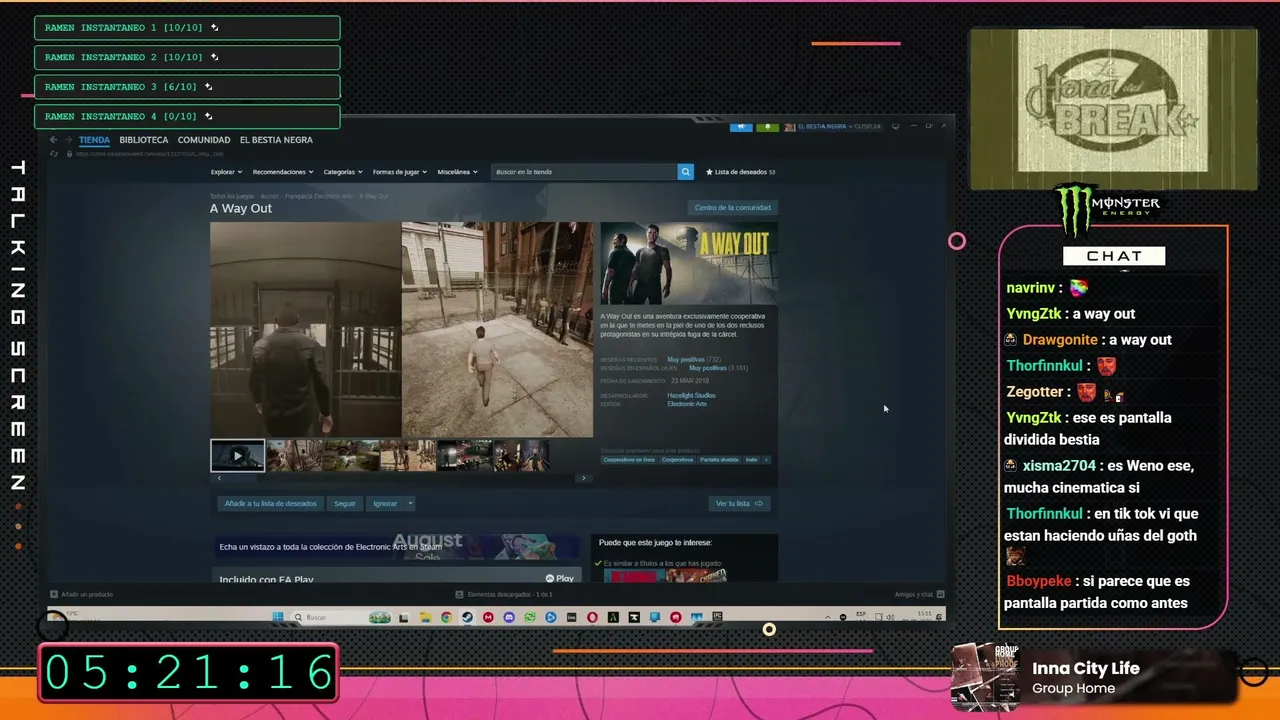Open the Miscelánea dropdown
This screenshot has height=720, width=1280.
pyautogui.click(x=457, y=172)
